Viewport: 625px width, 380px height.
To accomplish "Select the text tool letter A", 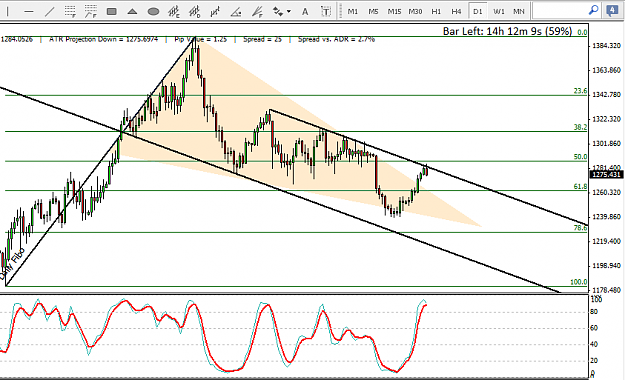I will [x=305, y=12].
